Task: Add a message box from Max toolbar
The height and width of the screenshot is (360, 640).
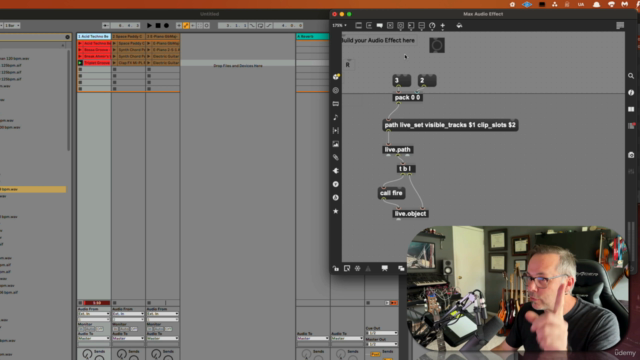Action: 369,25
